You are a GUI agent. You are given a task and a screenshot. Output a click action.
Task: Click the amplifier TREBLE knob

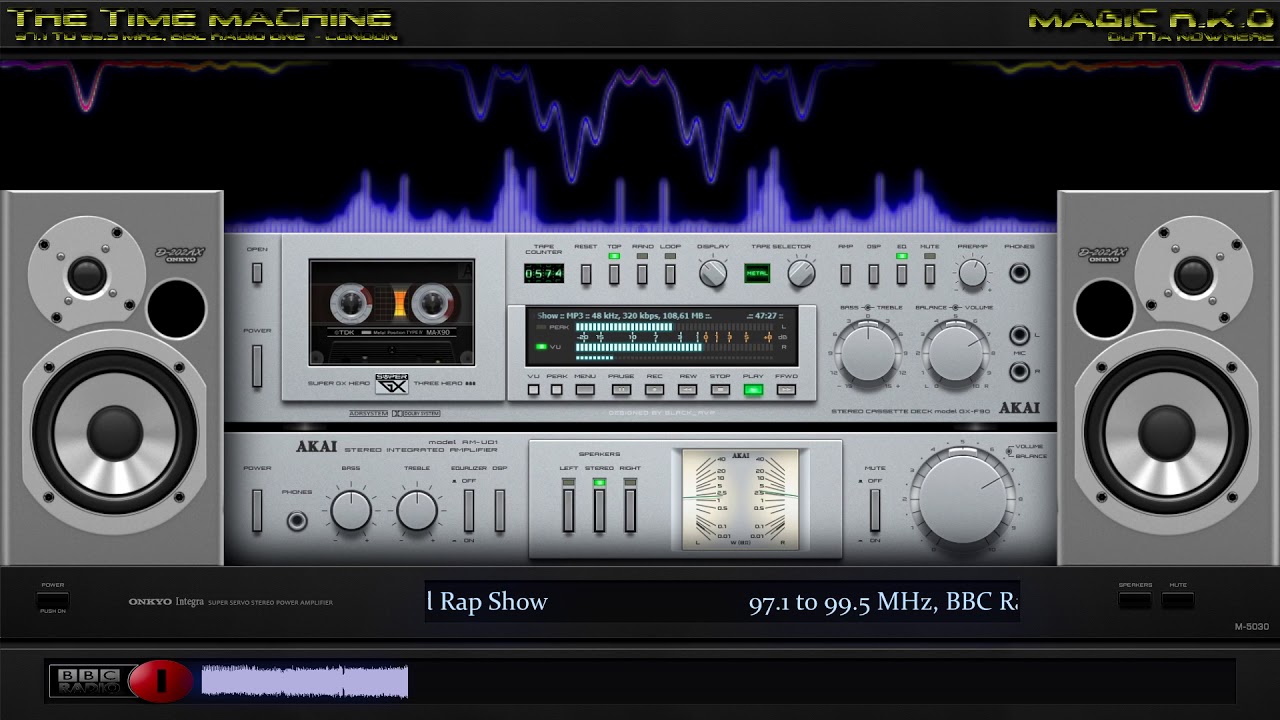pos(417,511)
